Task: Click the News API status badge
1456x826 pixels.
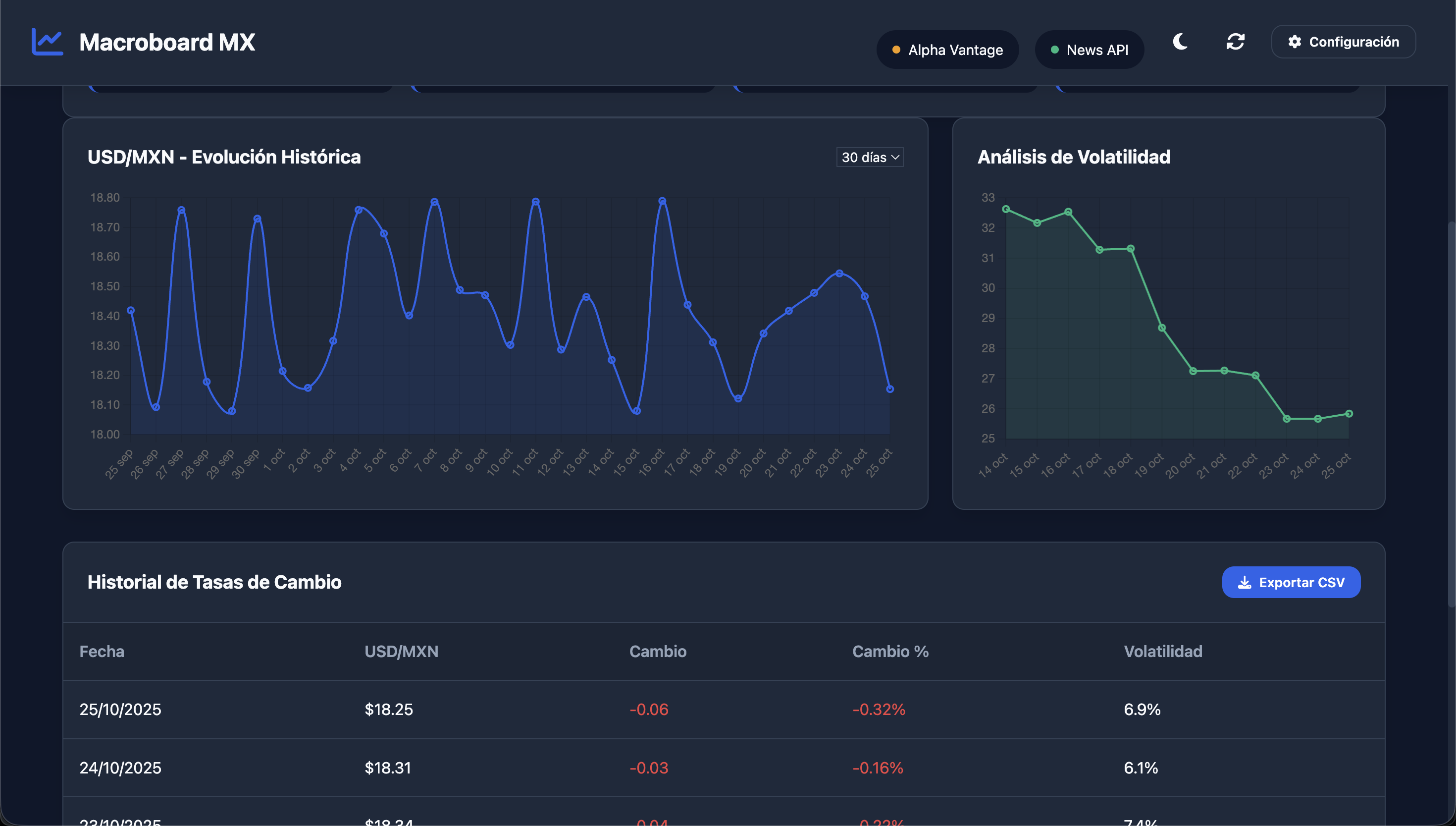Action: click(1089, 50)
